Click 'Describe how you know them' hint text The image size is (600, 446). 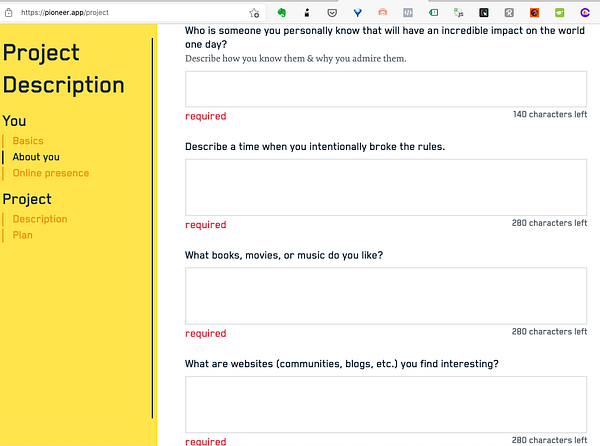(x=296, y=59)
